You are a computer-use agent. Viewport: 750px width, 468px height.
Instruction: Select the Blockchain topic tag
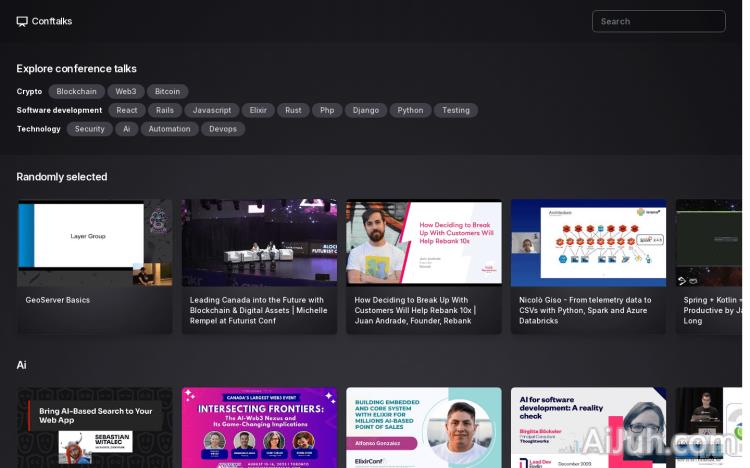(x=76, y=91)
